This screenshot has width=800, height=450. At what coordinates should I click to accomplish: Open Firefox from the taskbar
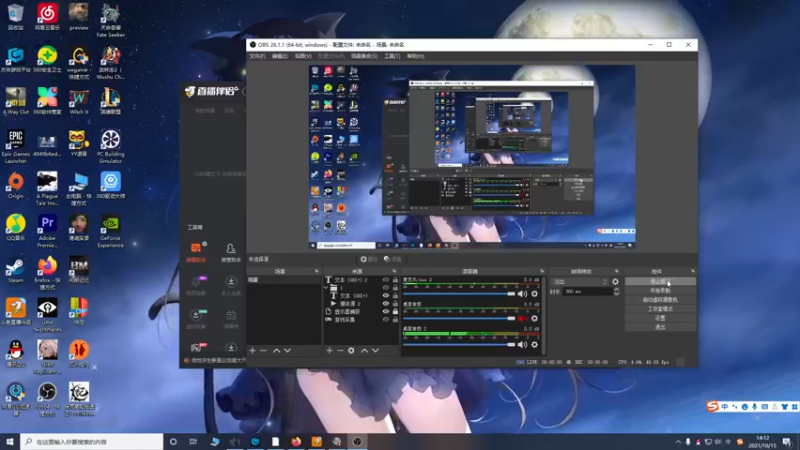[x=296, y=442]
